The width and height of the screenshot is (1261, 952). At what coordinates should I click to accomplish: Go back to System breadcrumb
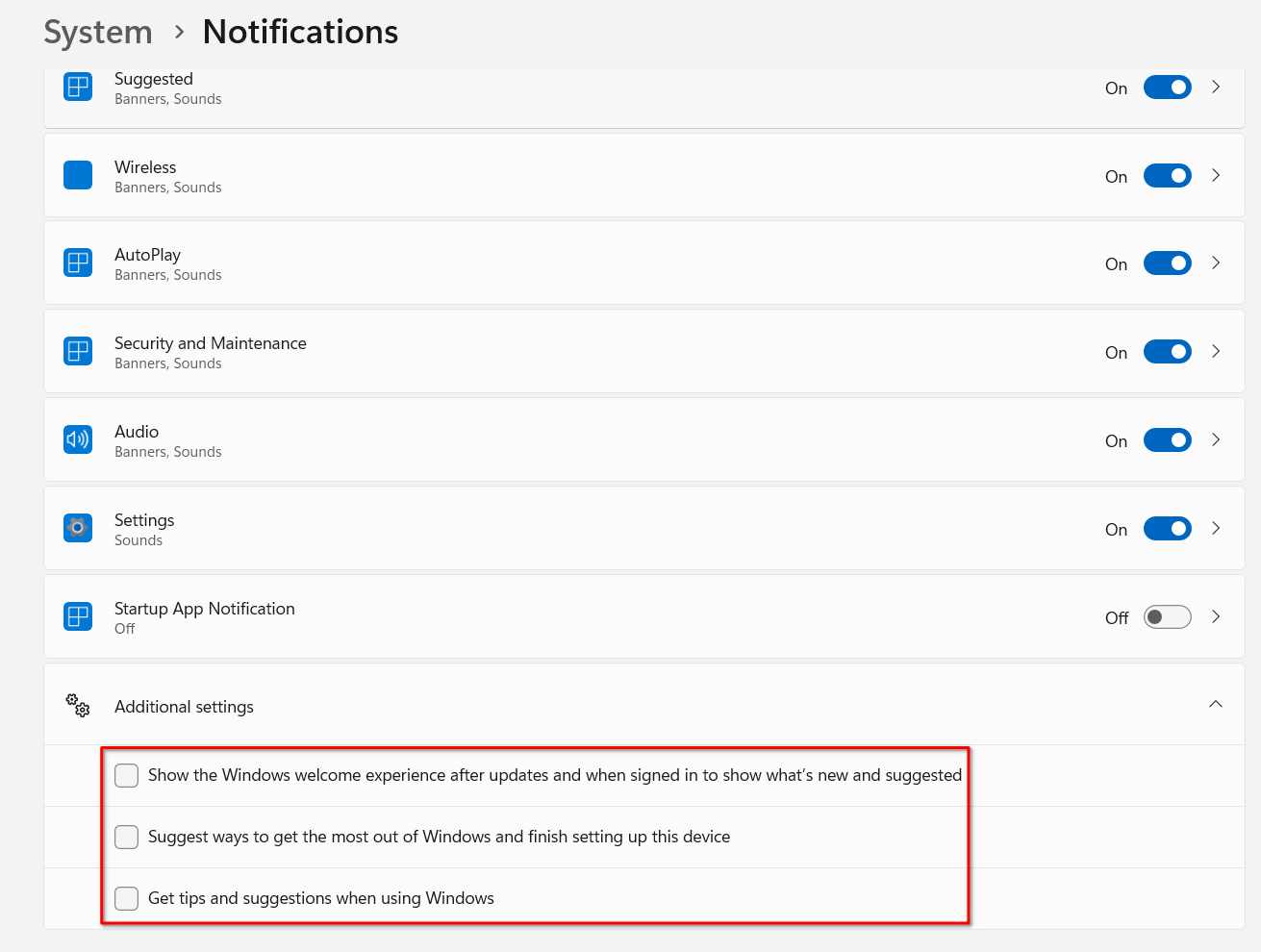tap(98, 32)
